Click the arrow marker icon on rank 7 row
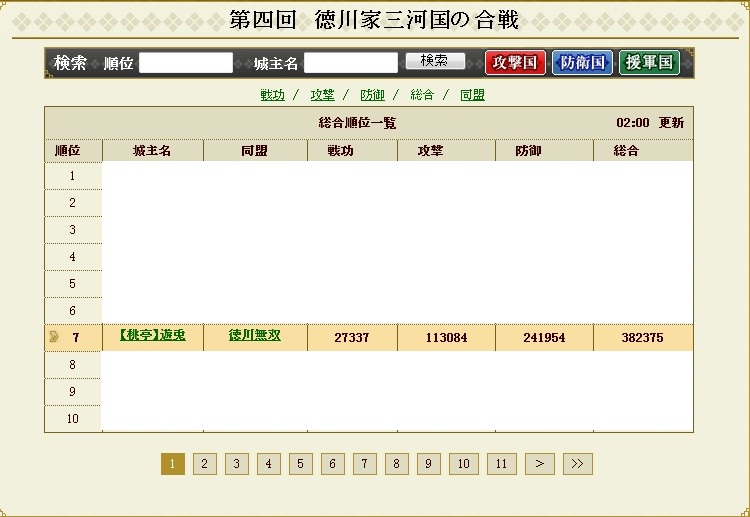This screenshot has width=750, height=517. 54,337
